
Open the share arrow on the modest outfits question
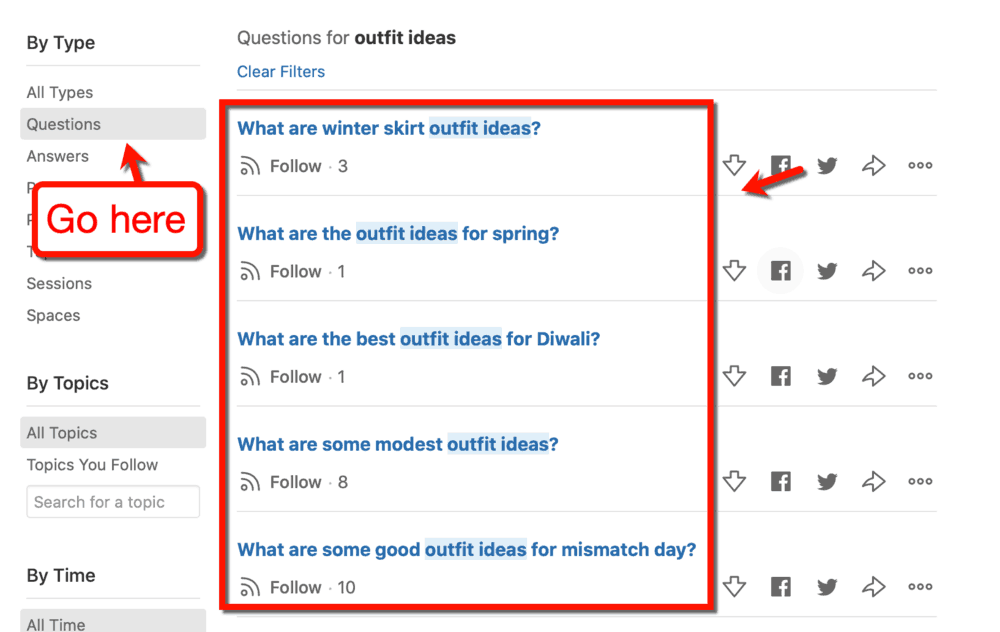(873, 481)
